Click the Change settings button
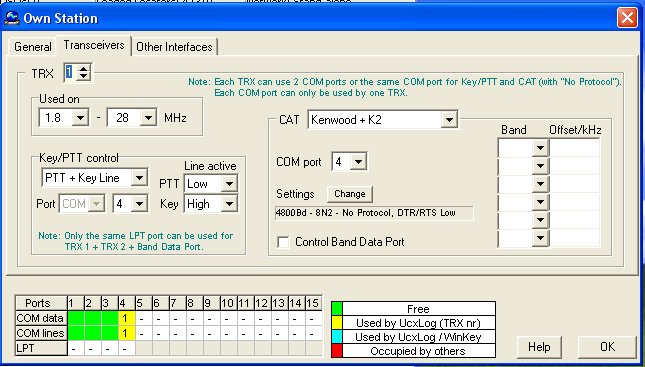Viewport: 645px width, 367px height. point(350,194)
